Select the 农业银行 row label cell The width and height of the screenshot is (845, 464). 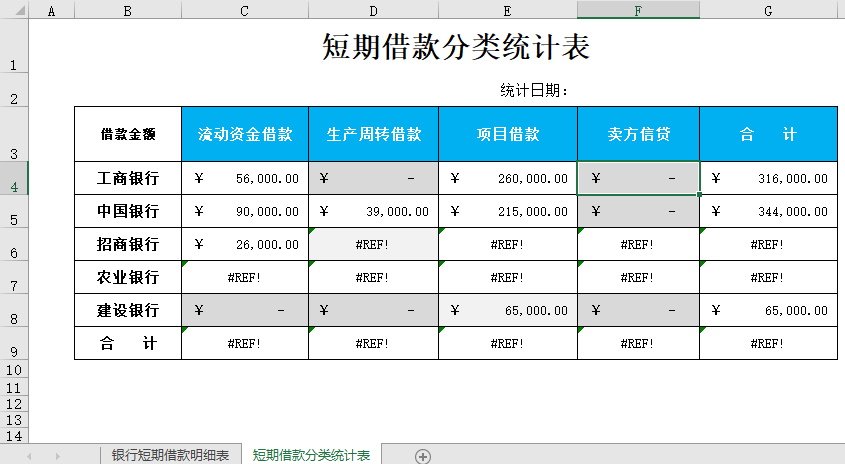pyautogui.click(x=128, y=277)
